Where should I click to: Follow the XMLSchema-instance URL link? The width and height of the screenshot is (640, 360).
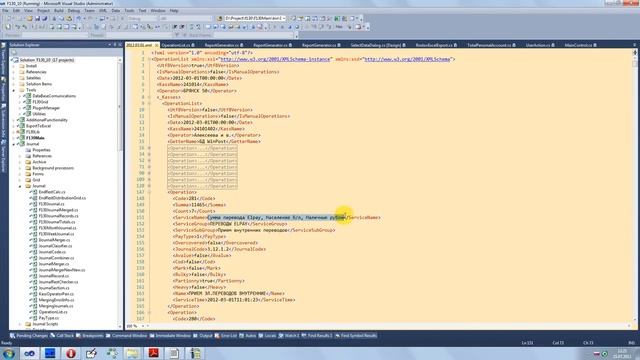click(275, 59)
